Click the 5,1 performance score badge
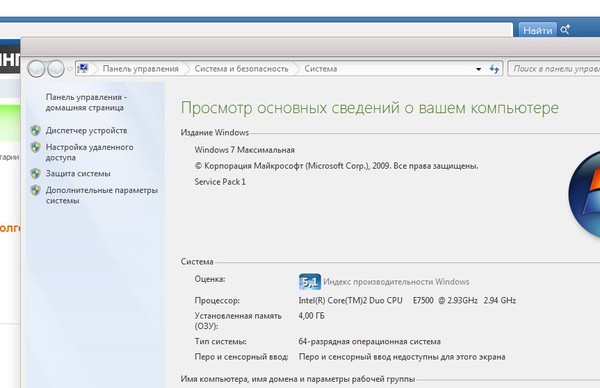600x388 pixels. point(310,282)
